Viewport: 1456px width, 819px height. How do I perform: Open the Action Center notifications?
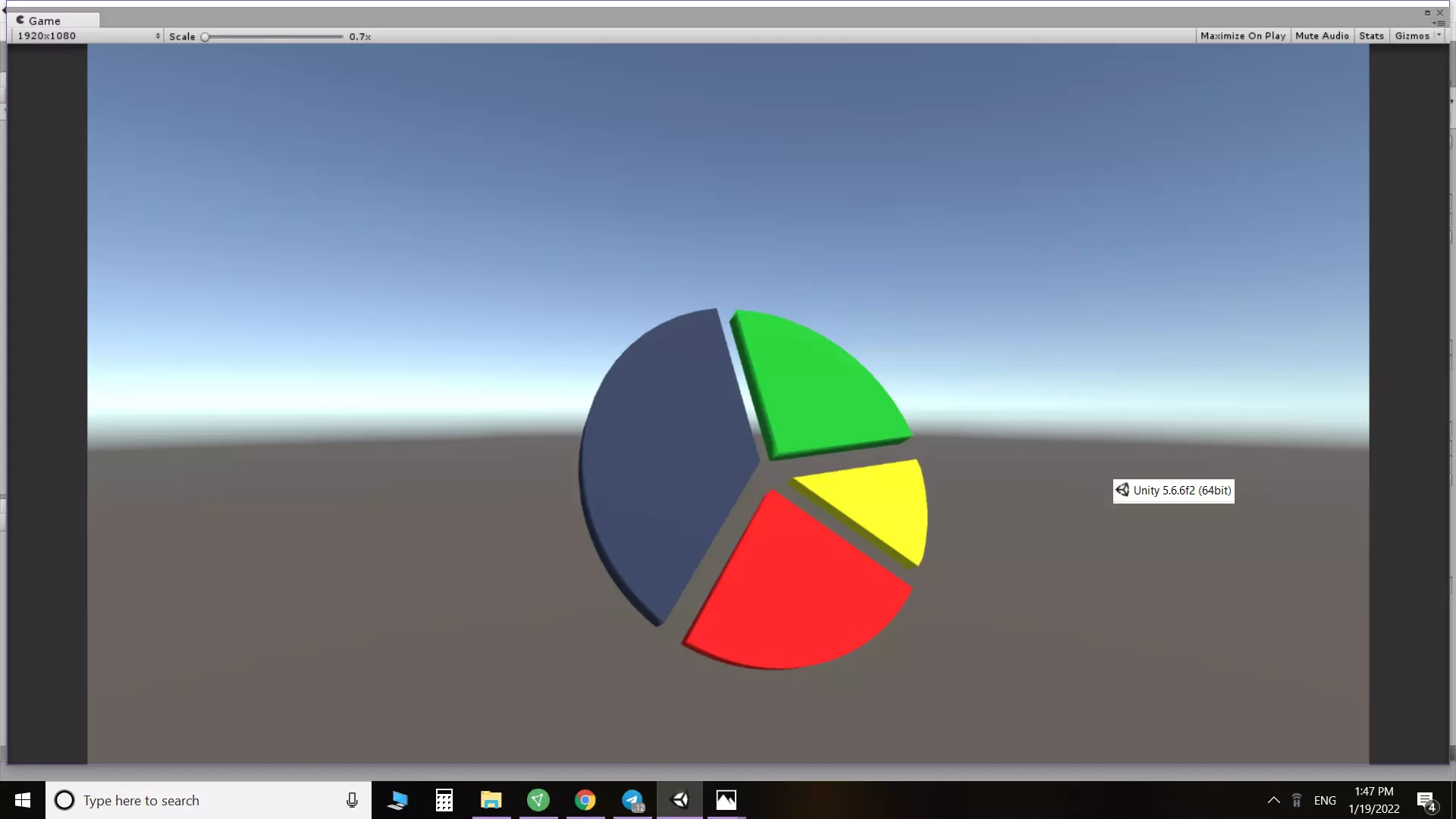[1426, 800]
